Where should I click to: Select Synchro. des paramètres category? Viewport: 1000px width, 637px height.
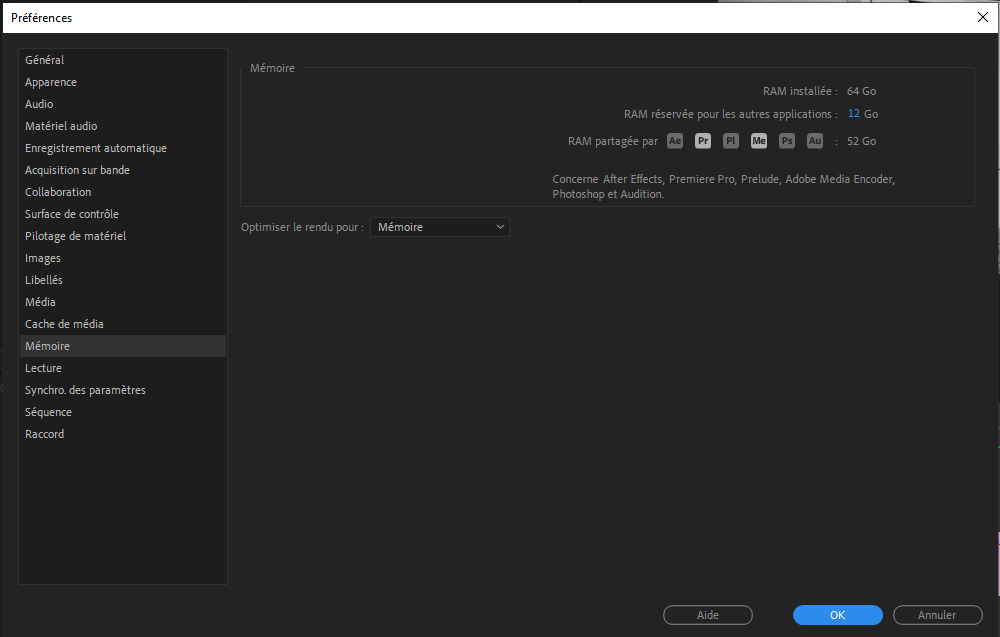point(85,390)
